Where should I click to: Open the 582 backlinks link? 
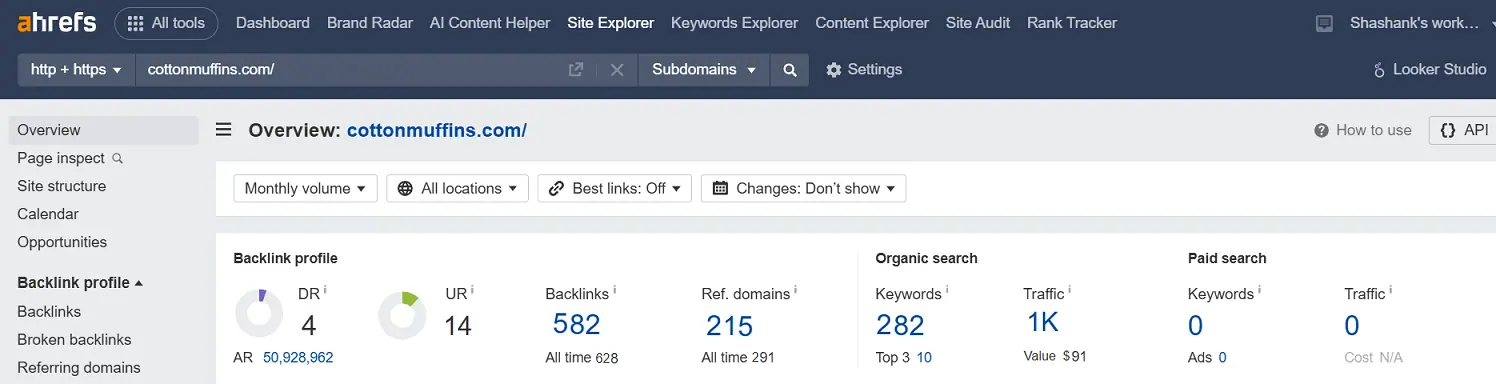[x=576, y=325]
